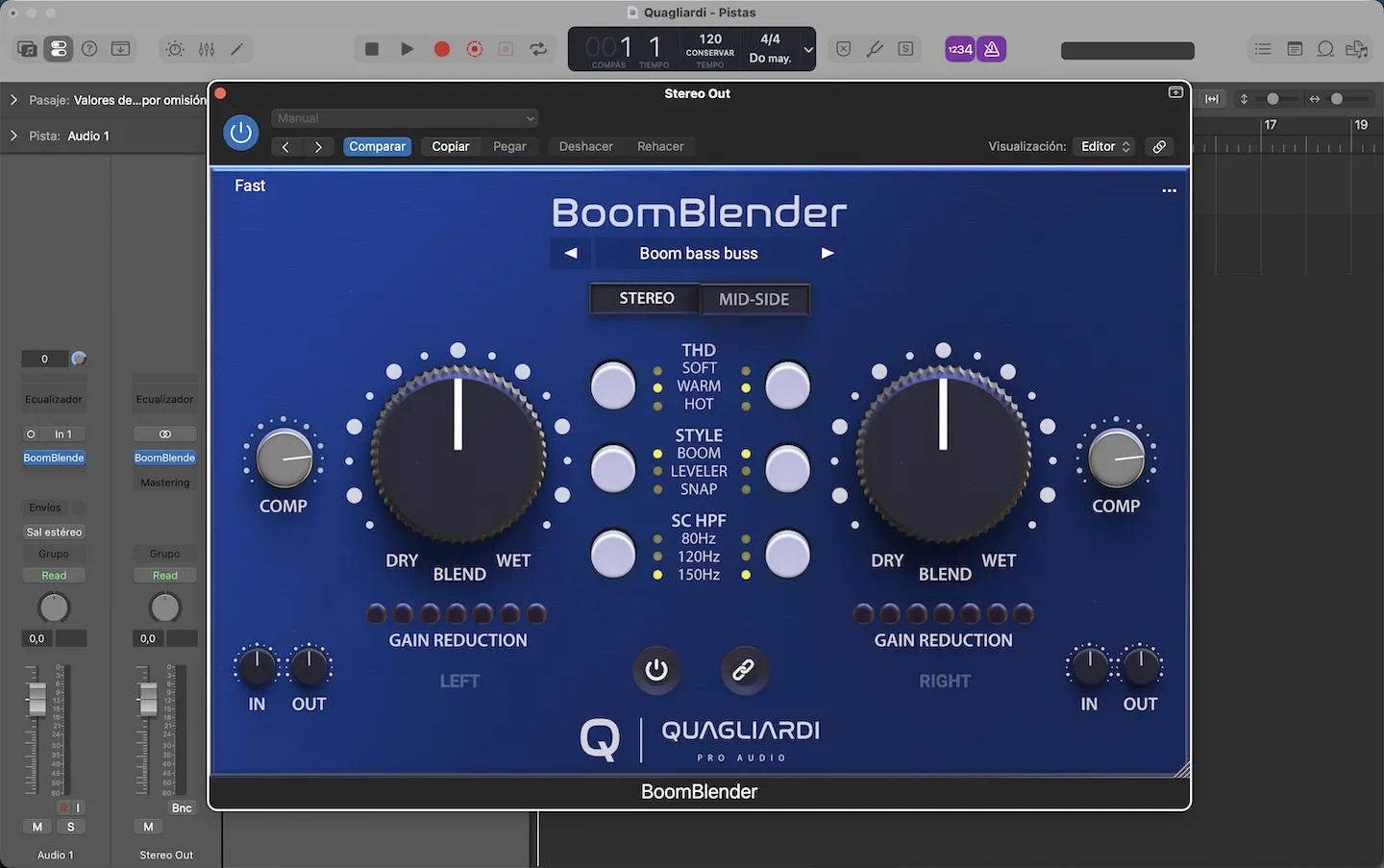1384x868 pixels.
Task: Select next BoomBlender preset arrow
Action: [828, 254]
